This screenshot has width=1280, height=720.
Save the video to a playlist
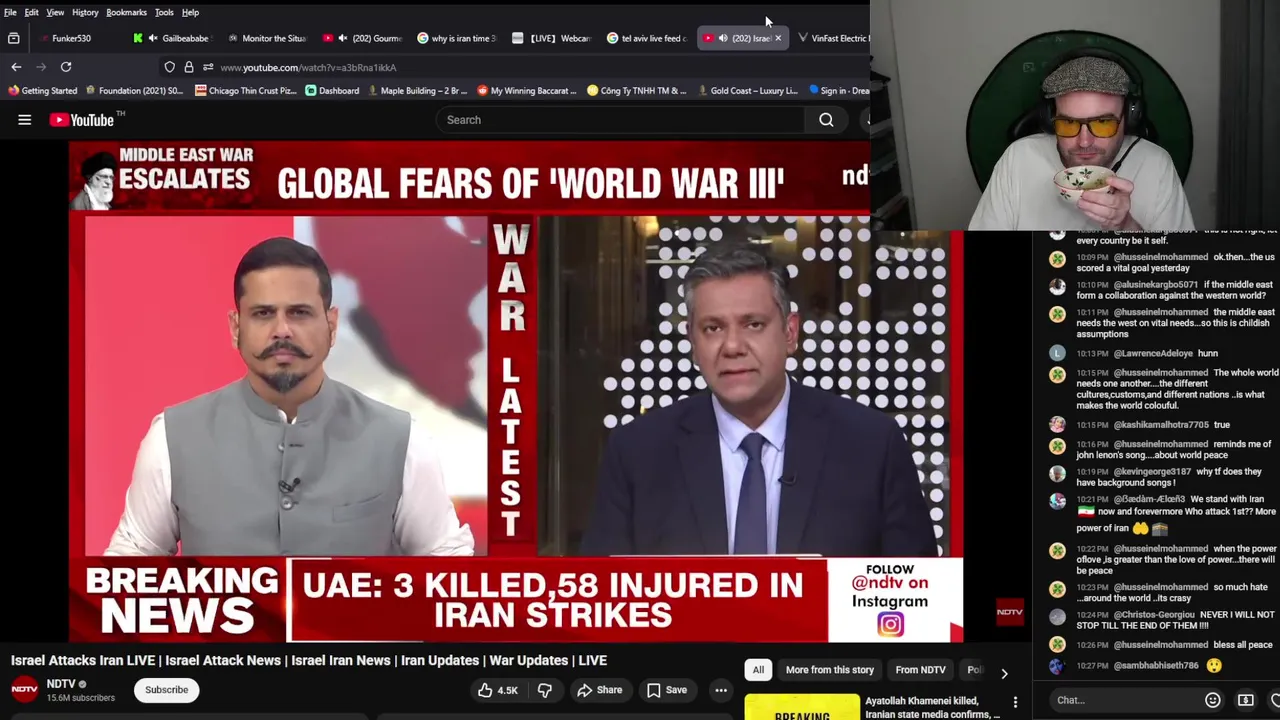(666, 690)
